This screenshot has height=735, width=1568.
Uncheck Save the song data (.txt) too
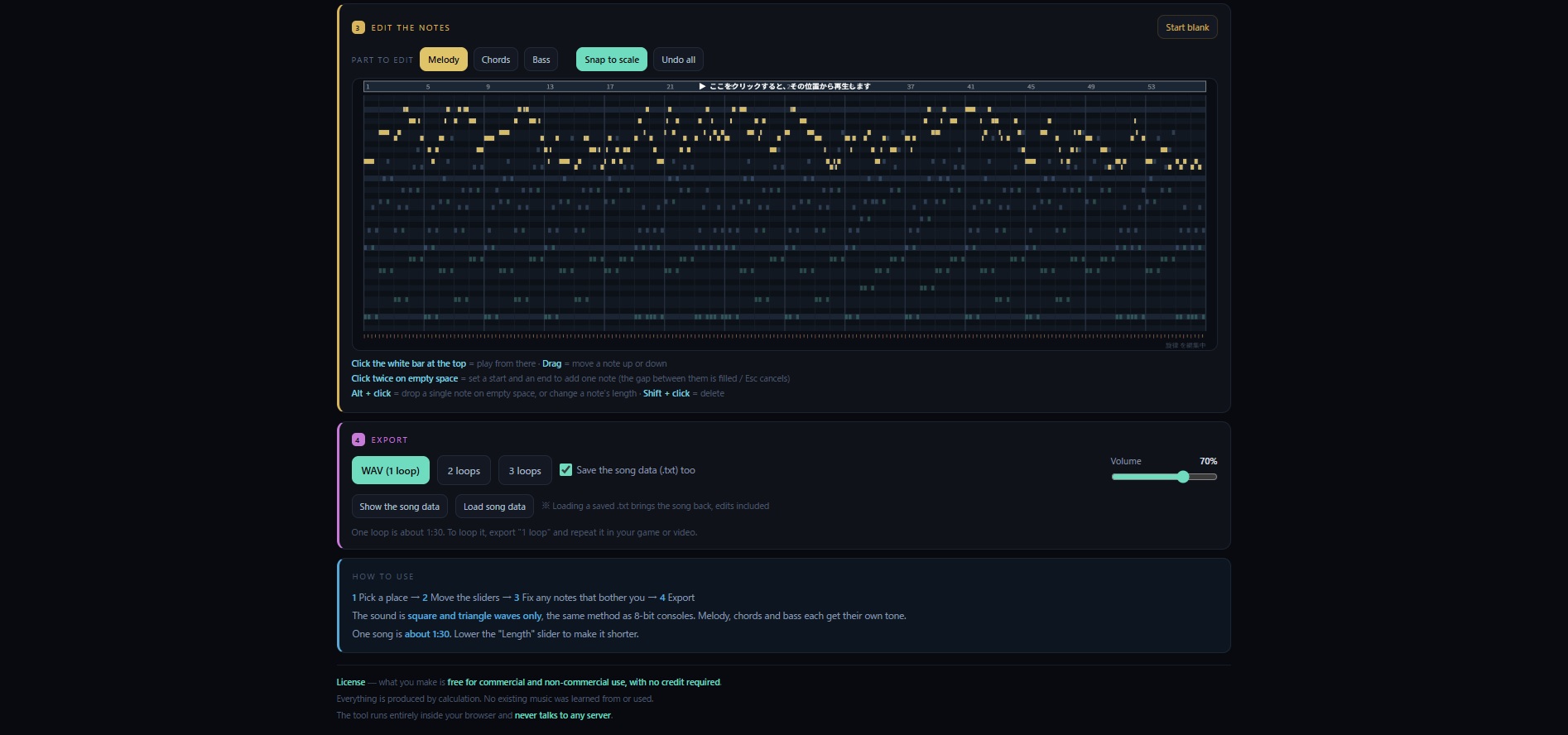(566, 470)
